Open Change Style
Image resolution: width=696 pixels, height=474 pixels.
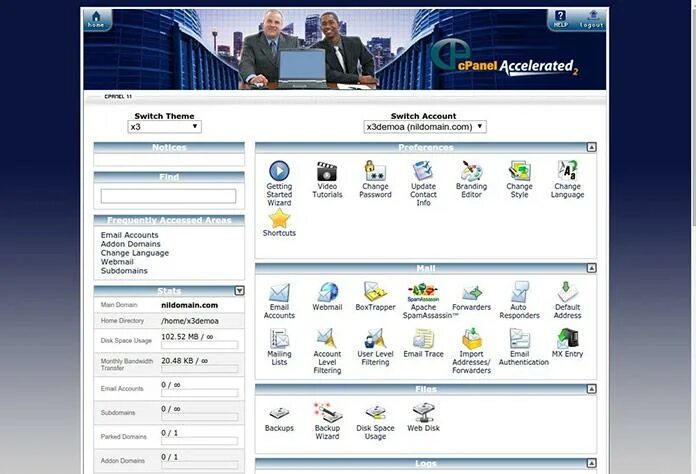point(519,179)
